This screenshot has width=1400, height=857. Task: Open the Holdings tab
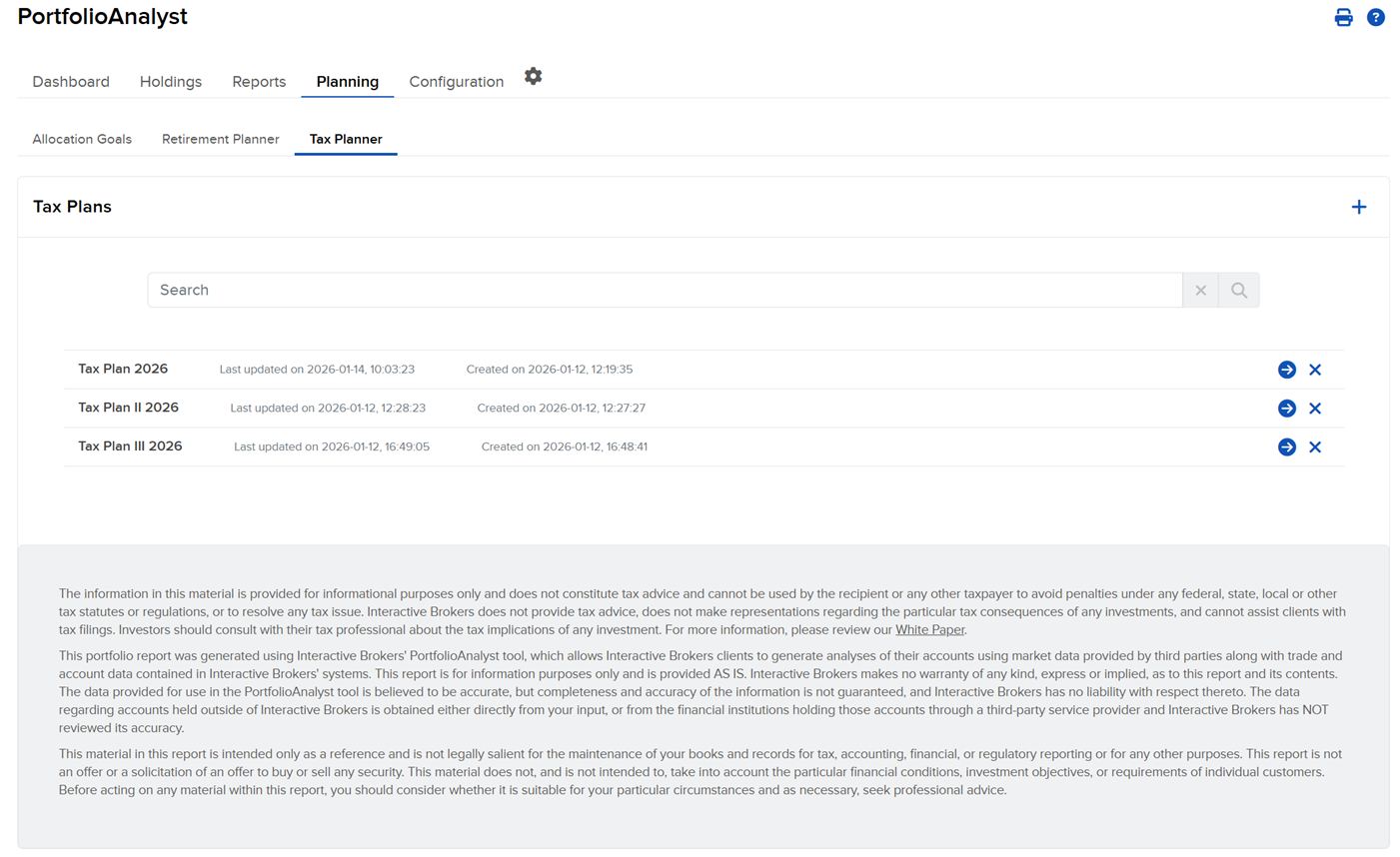pyautogui.click(x=170, y=81)
